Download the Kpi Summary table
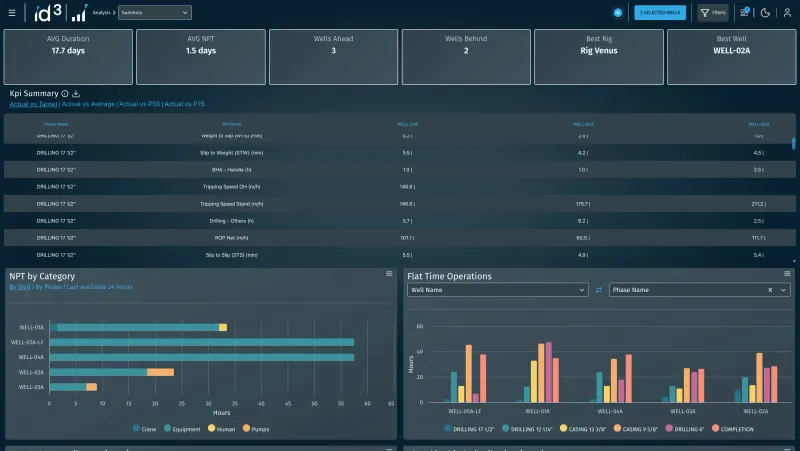 76,94
